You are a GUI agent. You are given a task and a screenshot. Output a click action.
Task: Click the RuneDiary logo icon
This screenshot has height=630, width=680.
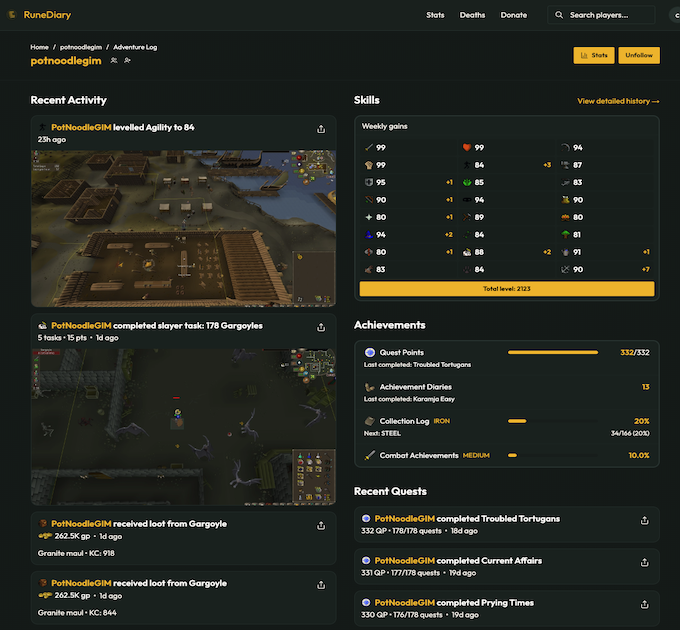(x=11, y=15)
